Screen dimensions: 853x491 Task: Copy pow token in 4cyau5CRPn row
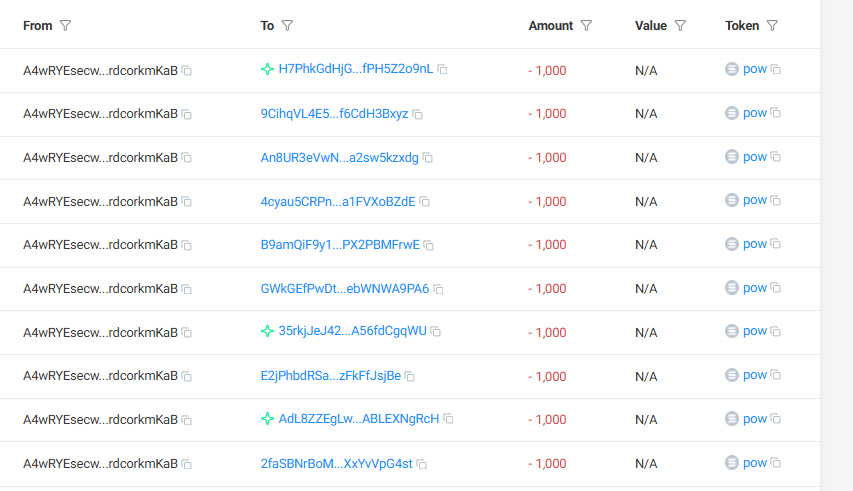pos(776,200)
